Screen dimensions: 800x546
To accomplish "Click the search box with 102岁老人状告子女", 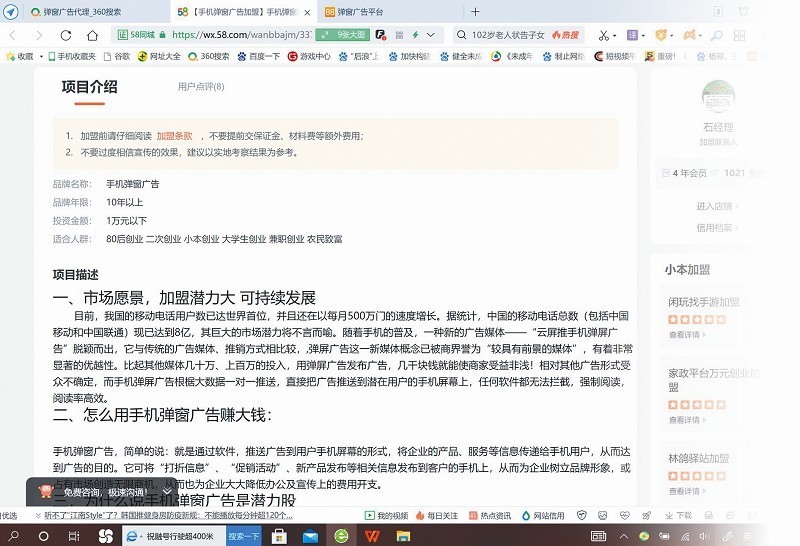I will coord(518,35).
